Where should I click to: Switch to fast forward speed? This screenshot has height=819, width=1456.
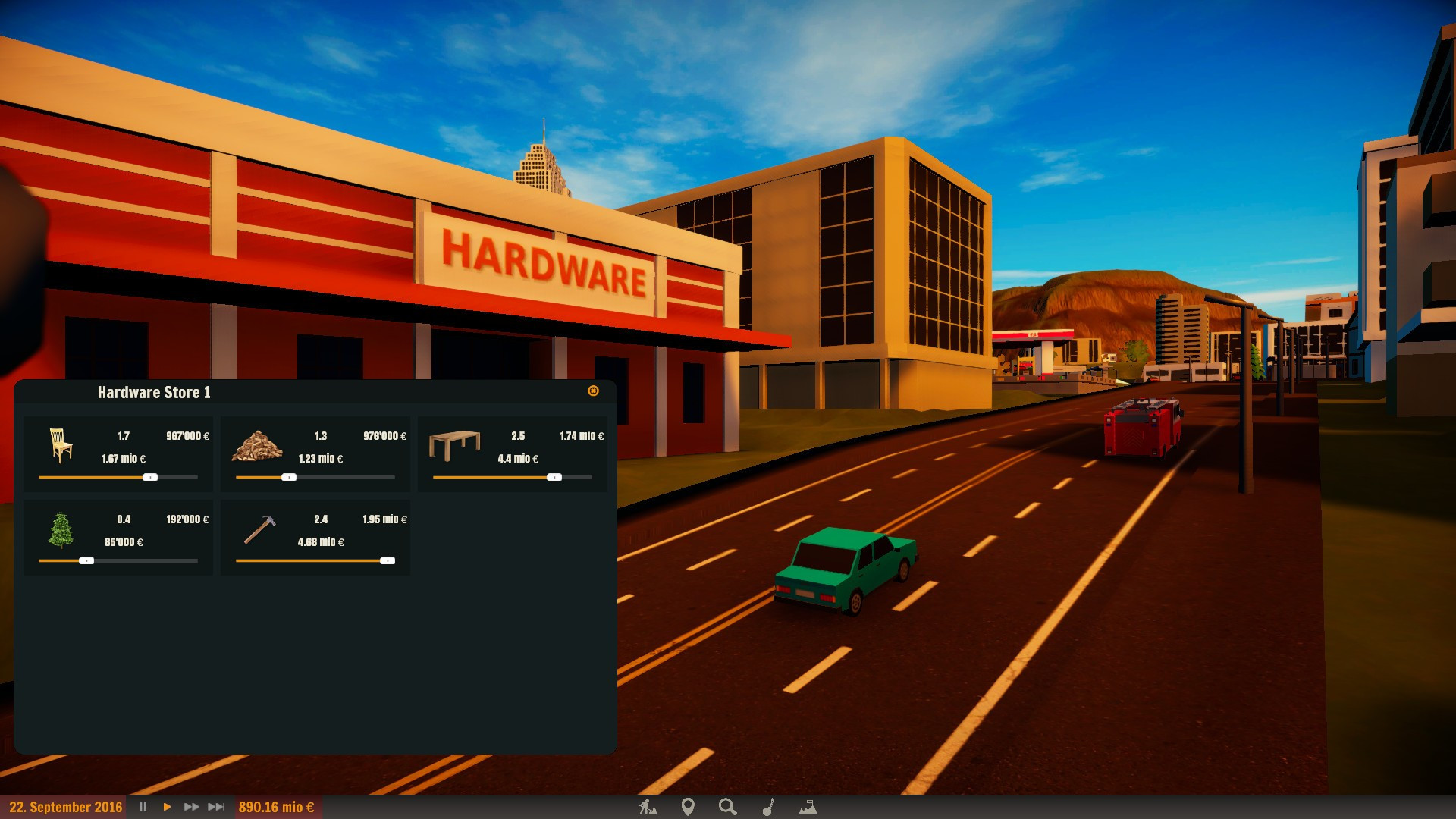pos(191,807)
